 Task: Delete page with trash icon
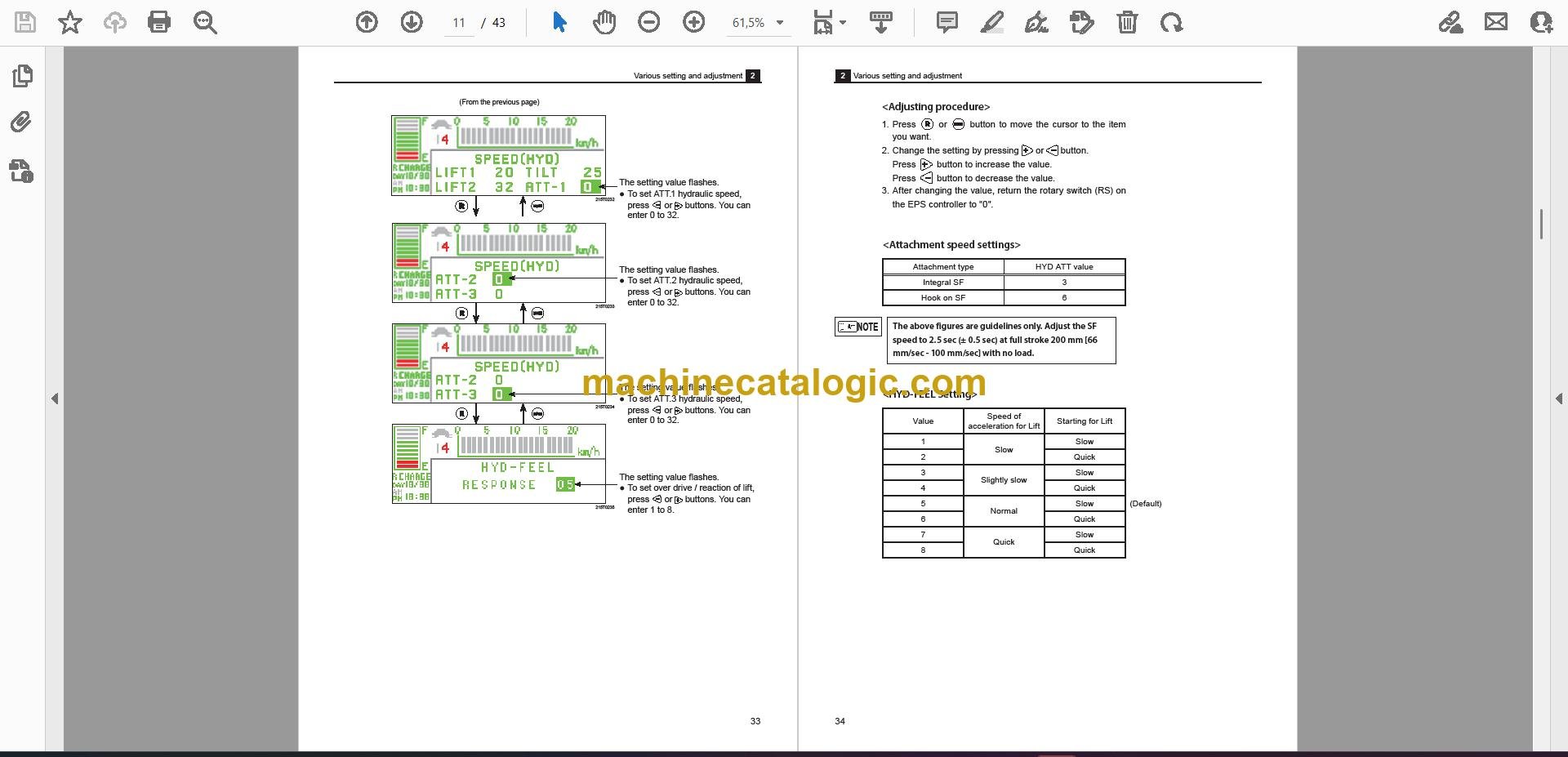point(1127,22)
